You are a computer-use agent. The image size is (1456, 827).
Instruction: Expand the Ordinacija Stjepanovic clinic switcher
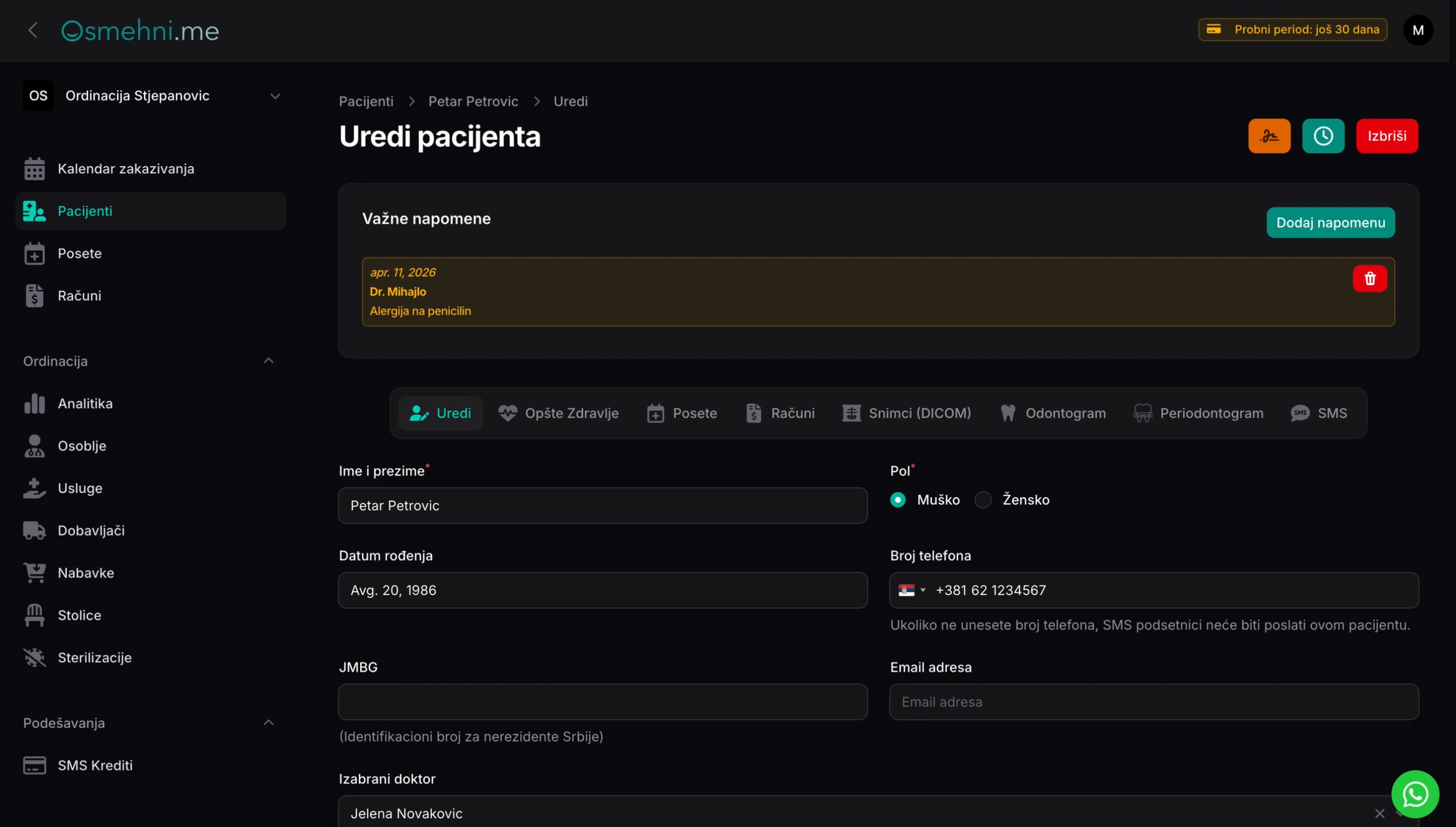point(152,95)
